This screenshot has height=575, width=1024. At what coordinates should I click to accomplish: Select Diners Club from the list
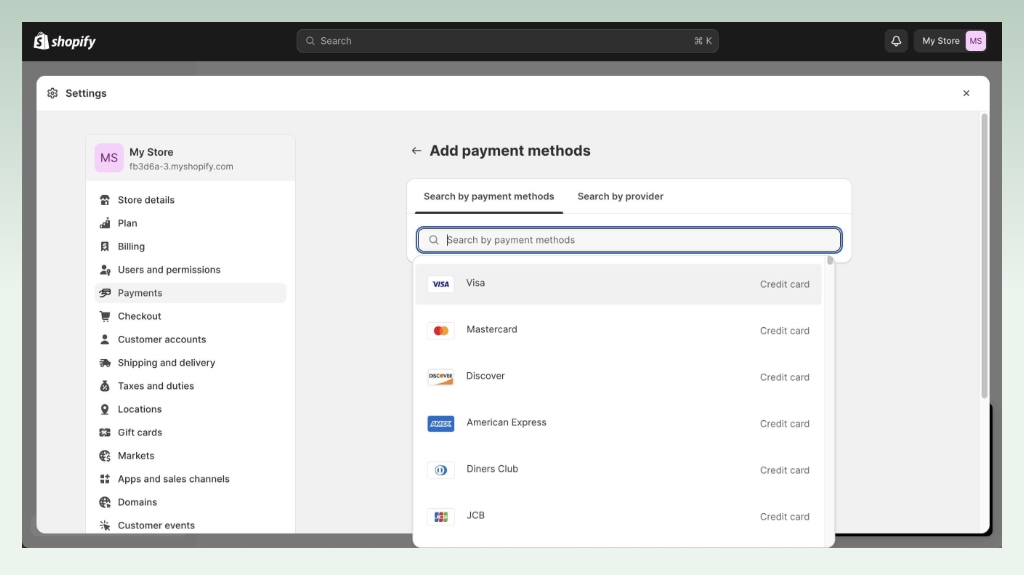[618, 470]
